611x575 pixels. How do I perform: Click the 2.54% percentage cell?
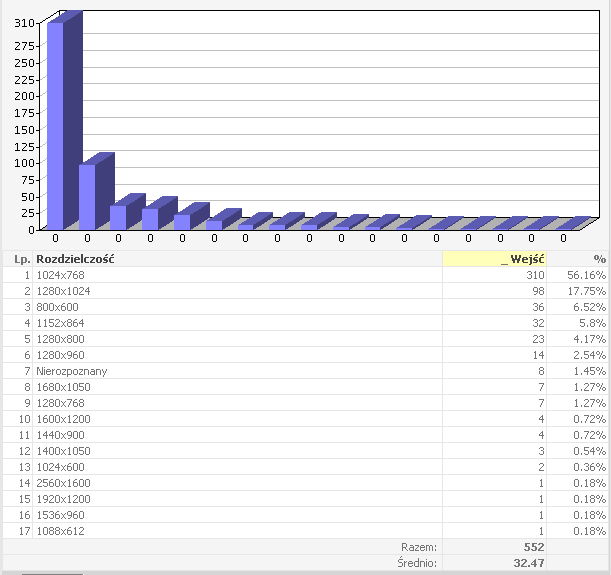click(x=590, y=355)
